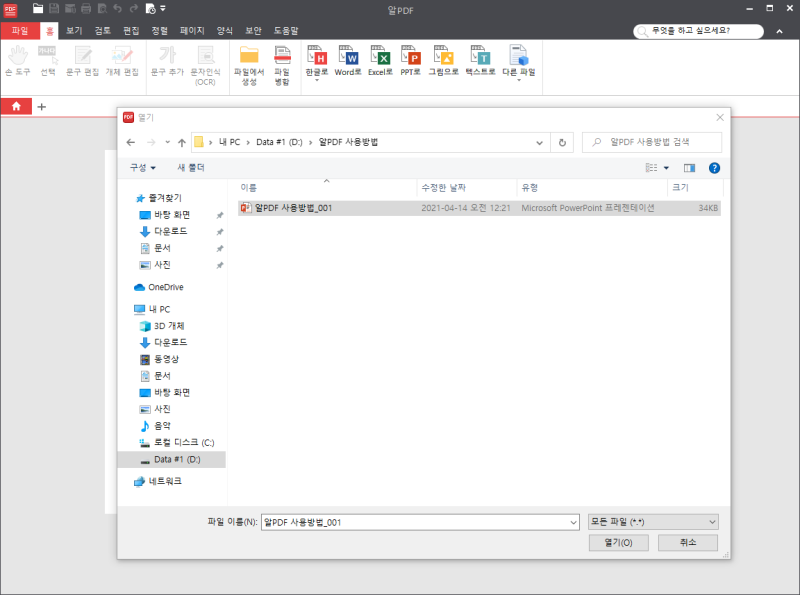The image size is (800, 595).
Task: Click the 열기(O) button
Action: click(618, 542)
